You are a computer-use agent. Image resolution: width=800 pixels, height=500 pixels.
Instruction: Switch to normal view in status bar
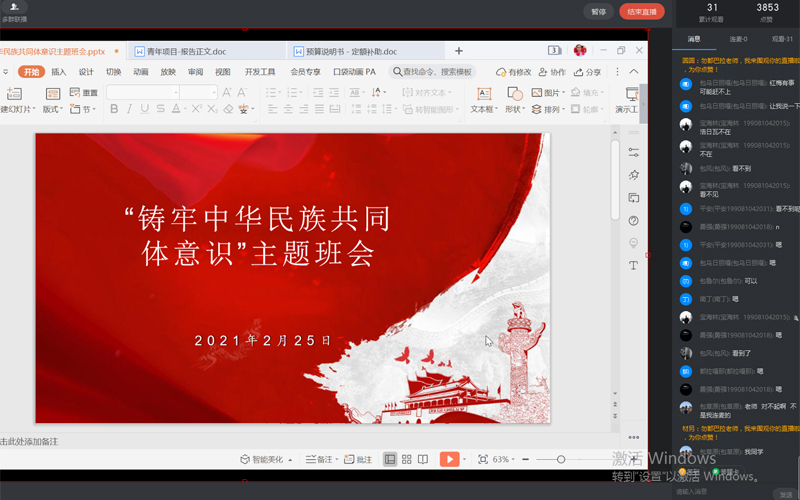390,459
